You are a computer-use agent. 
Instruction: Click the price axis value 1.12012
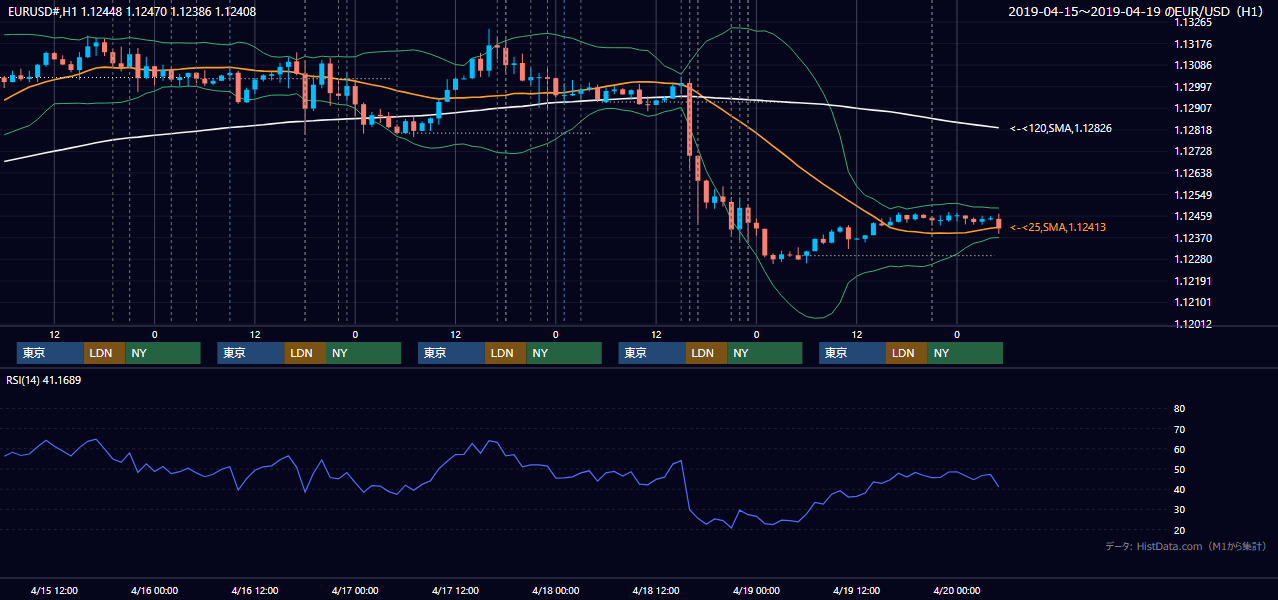point(1193,325)
